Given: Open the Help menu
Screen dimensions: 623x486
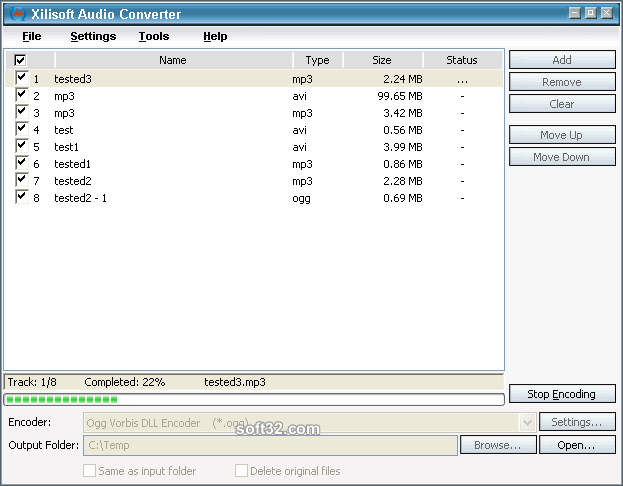Looking at the screenshot, I should click(x=215, y=36).
